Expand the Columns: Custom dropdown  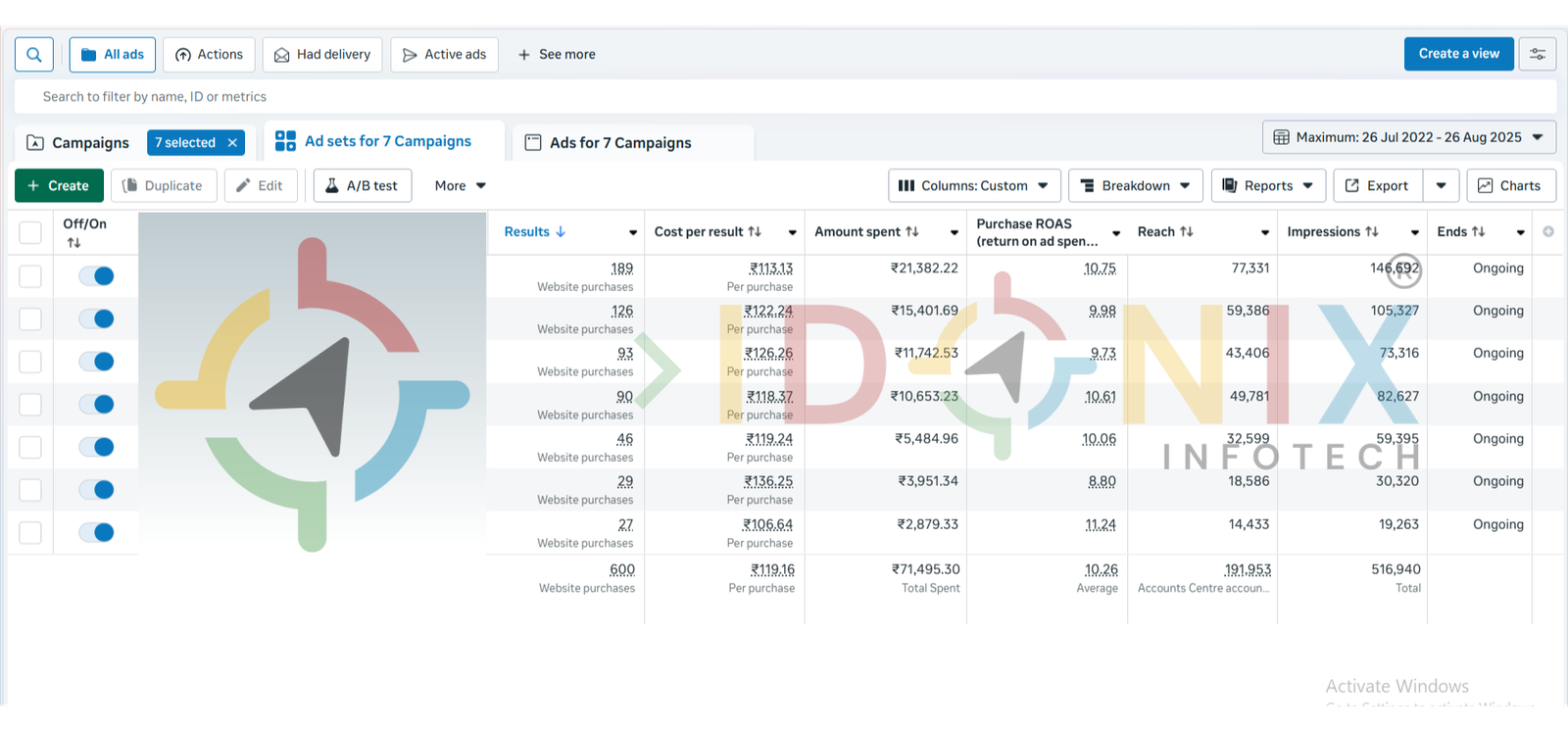coord(973,186)
